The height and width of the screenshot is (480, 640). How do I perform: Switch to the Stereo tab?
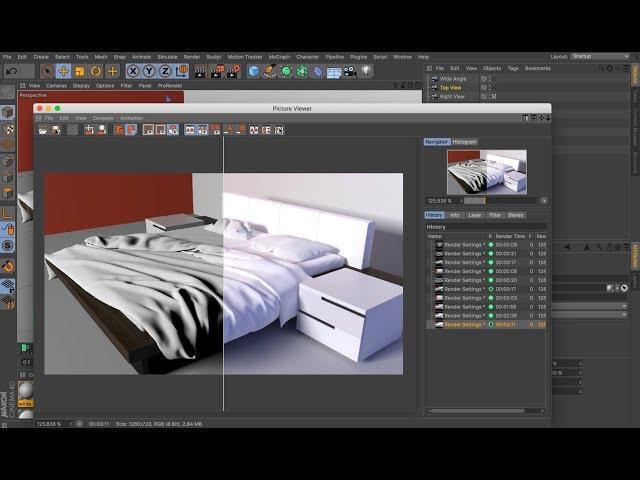click(x=516, y=215)
